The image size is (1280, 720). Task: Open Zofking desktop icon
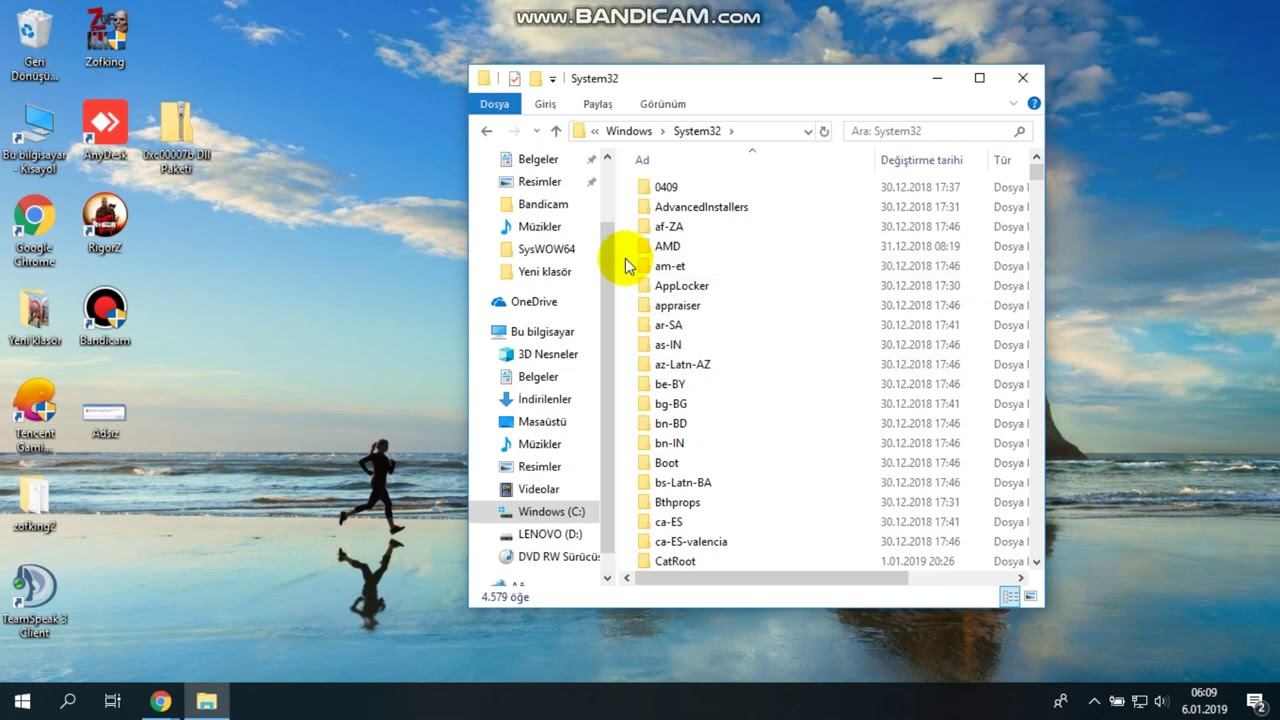(x=105, y=40)
